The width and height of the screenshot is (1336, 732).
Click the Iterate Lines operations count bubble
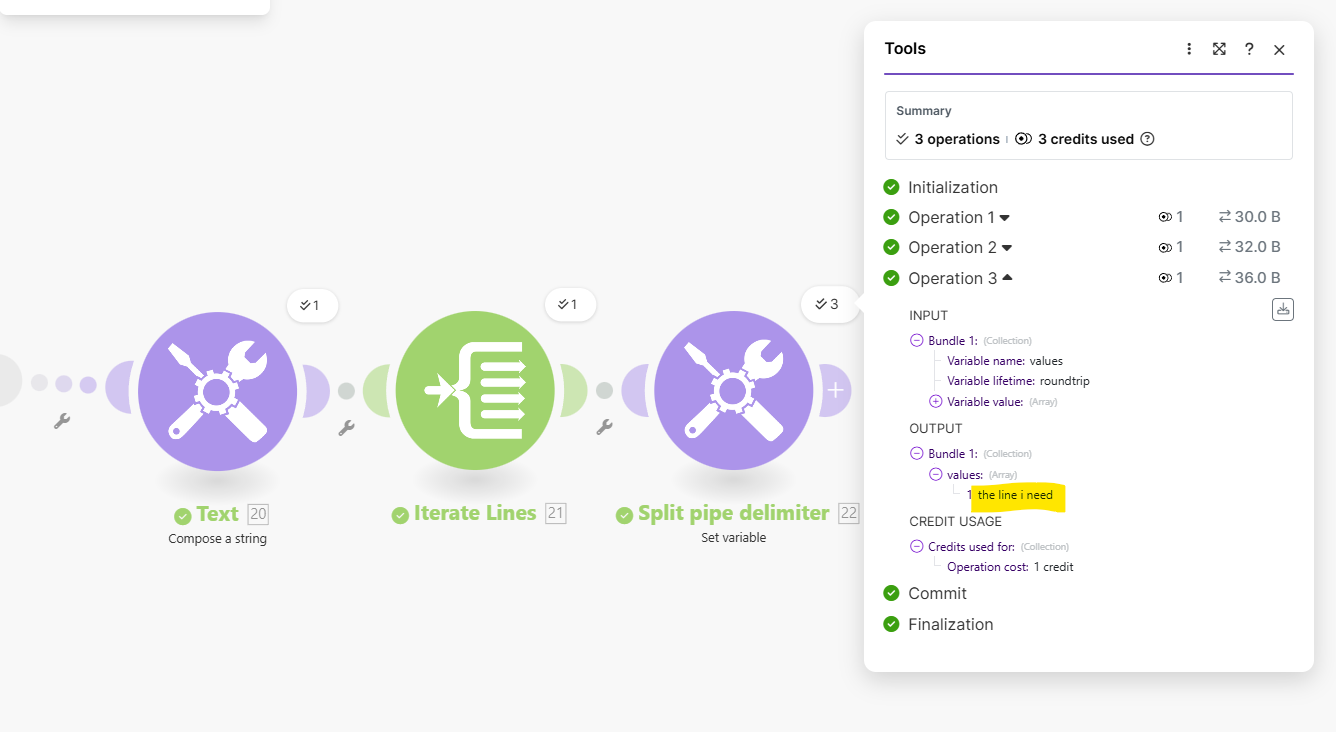(x=570, y=305)
